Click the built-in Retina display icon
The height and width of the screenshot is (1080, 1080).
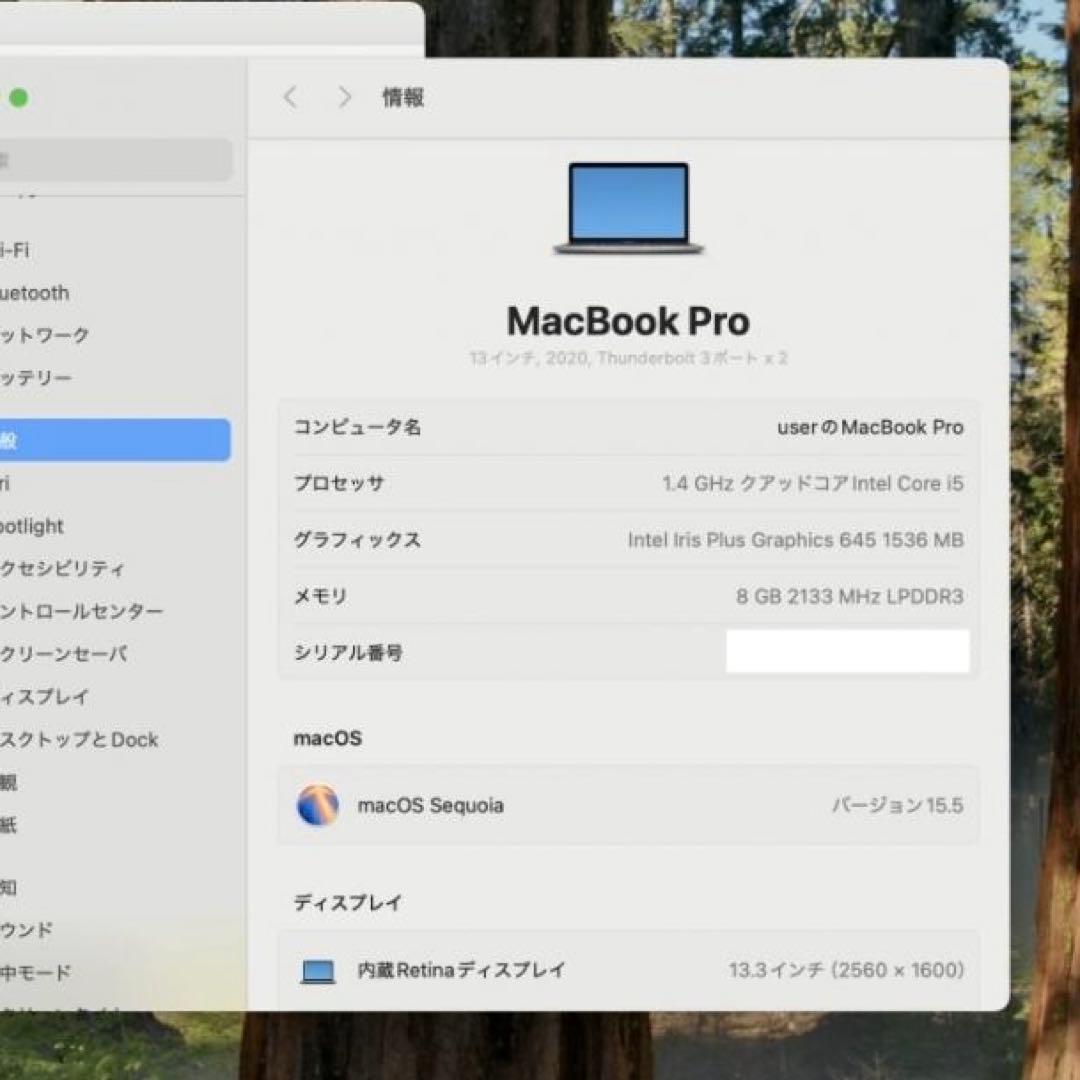[x=318, y=971]
